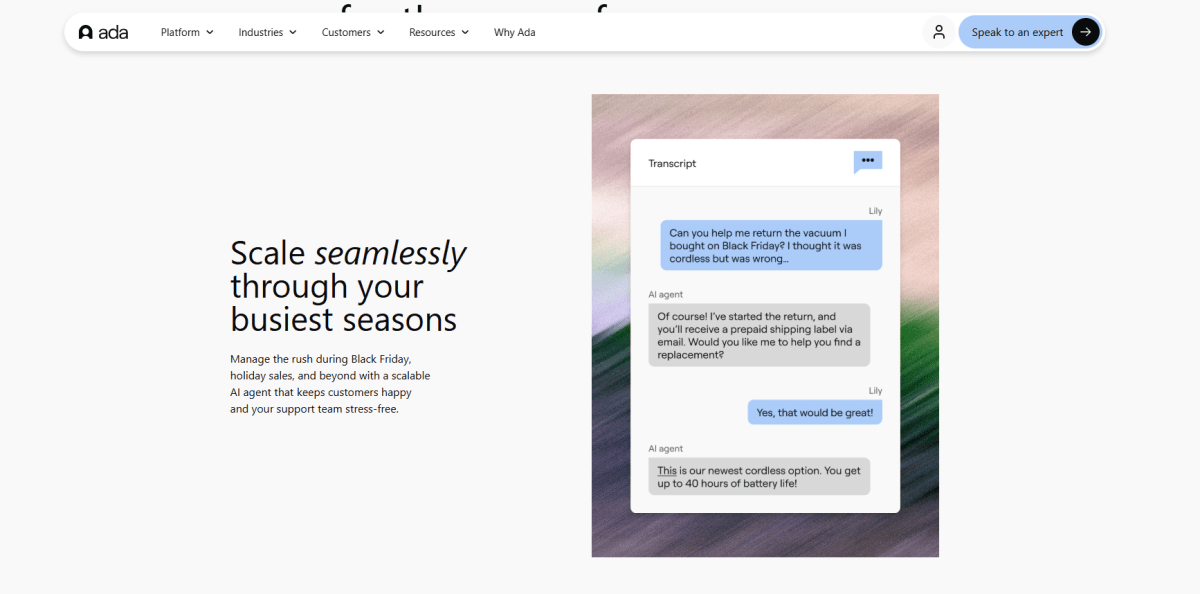Open the Customers menu

[x=353, y=32]
